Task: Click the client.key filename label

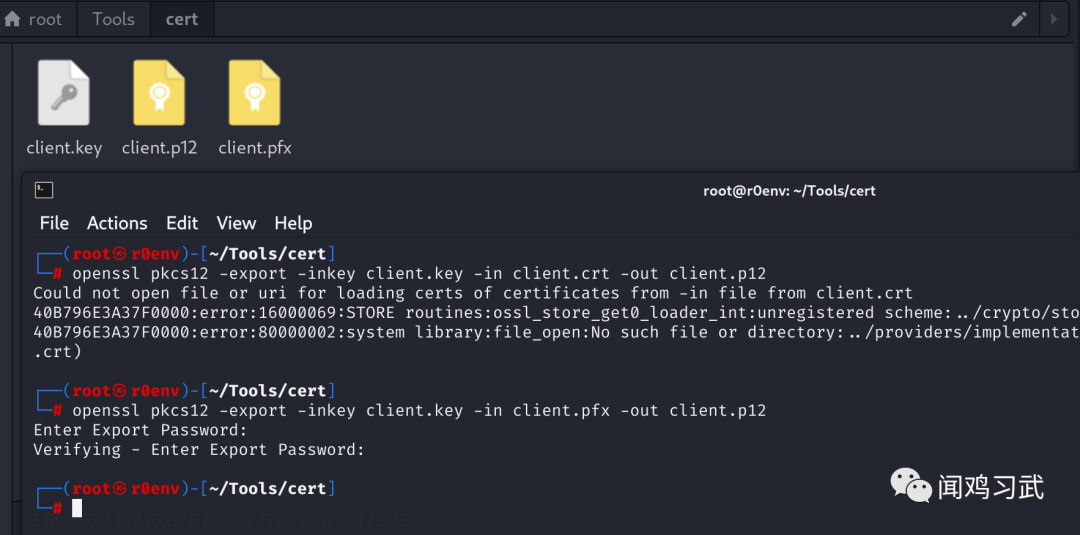Action: click(64, 148)
